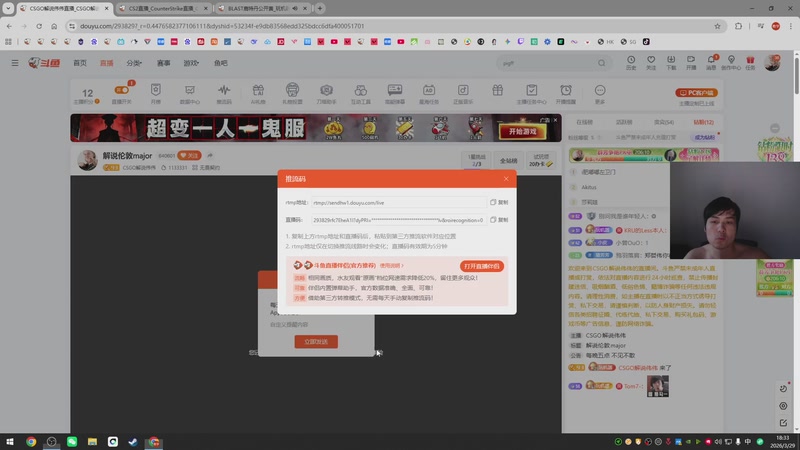
Task: Open the 数据中心 toolbar icon
Action: [x=190, y=93]
